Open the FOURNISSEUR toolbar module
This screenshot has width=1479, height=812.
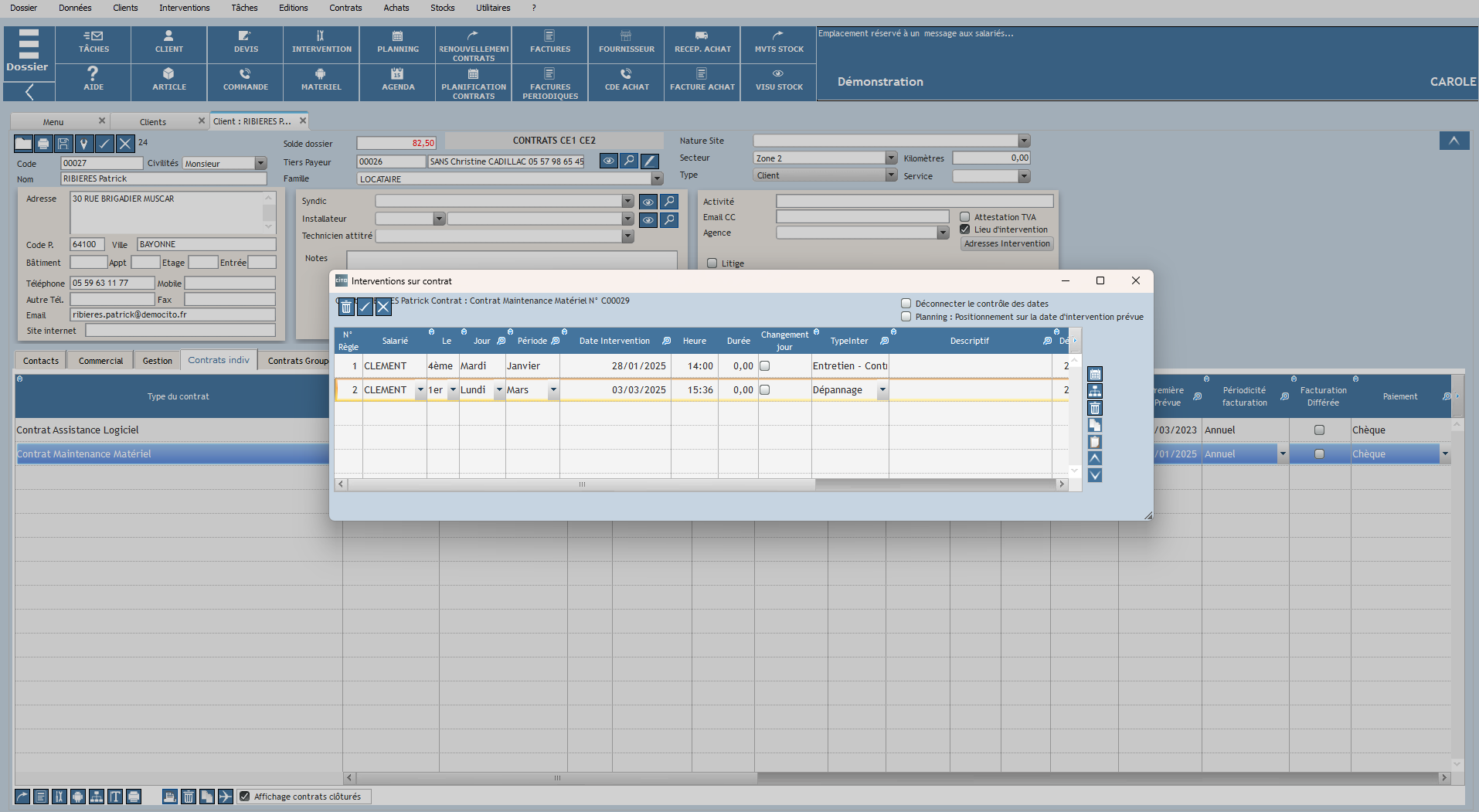coord(627,43)
